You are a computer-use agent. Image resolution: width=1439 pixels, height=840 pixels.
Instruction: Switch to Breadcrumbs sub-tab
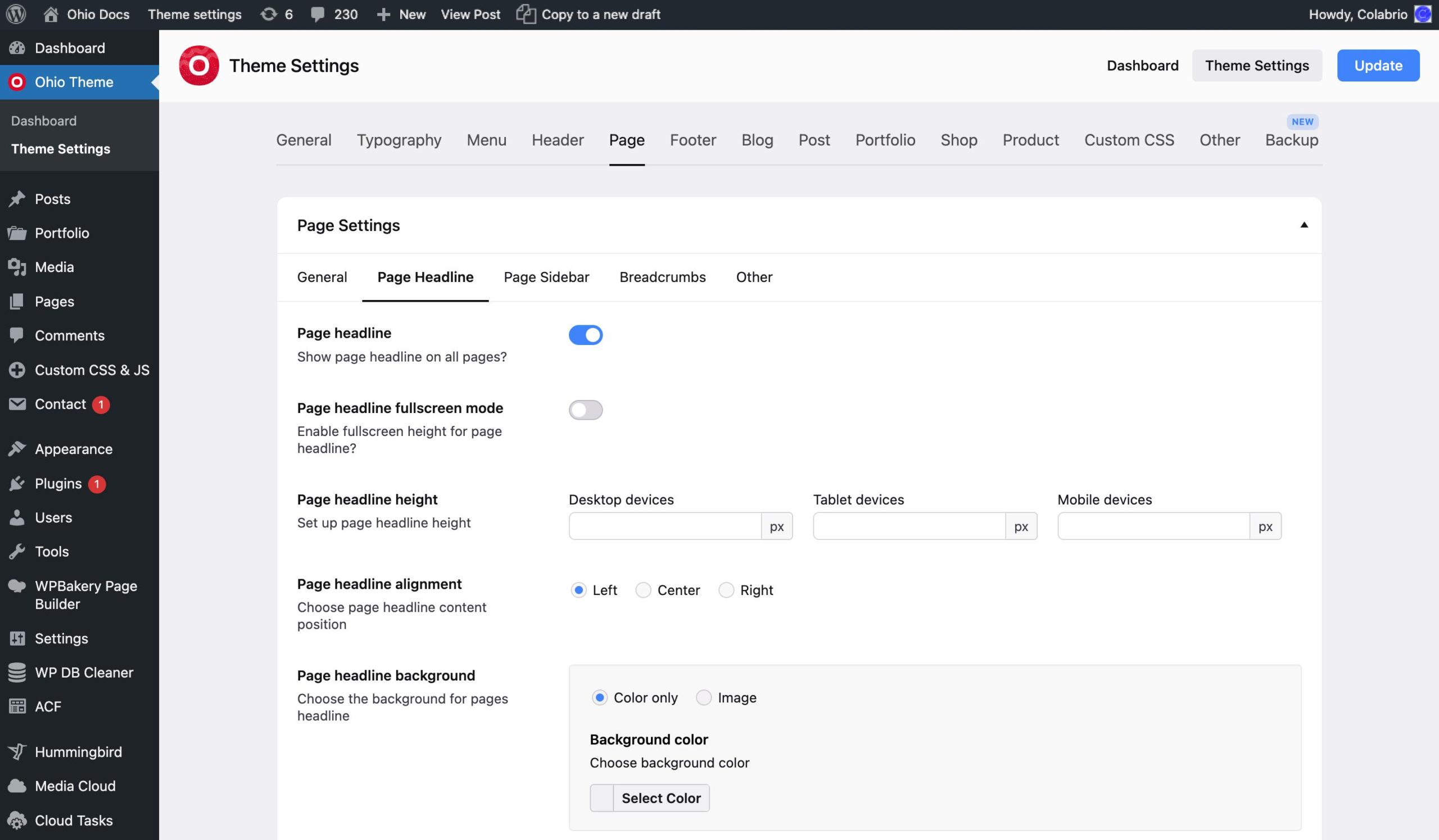662,278
